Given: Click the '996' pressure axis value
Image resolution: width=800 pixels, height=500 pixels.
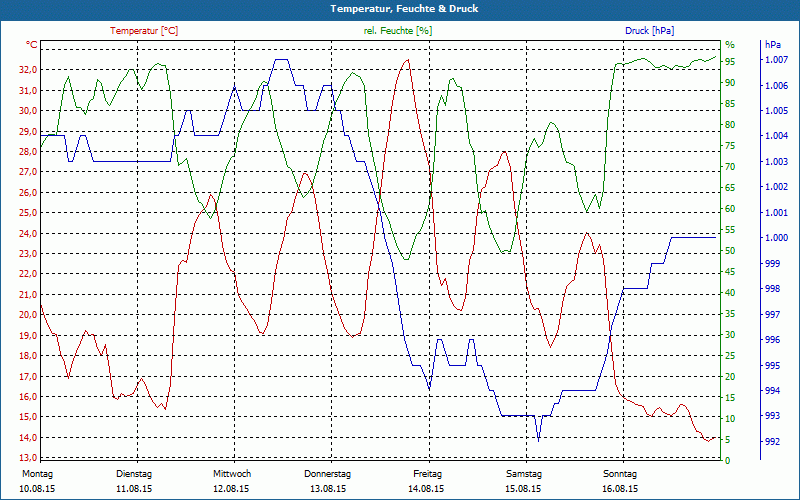Looking at the screenshot, I should click(x=772, y=340).
